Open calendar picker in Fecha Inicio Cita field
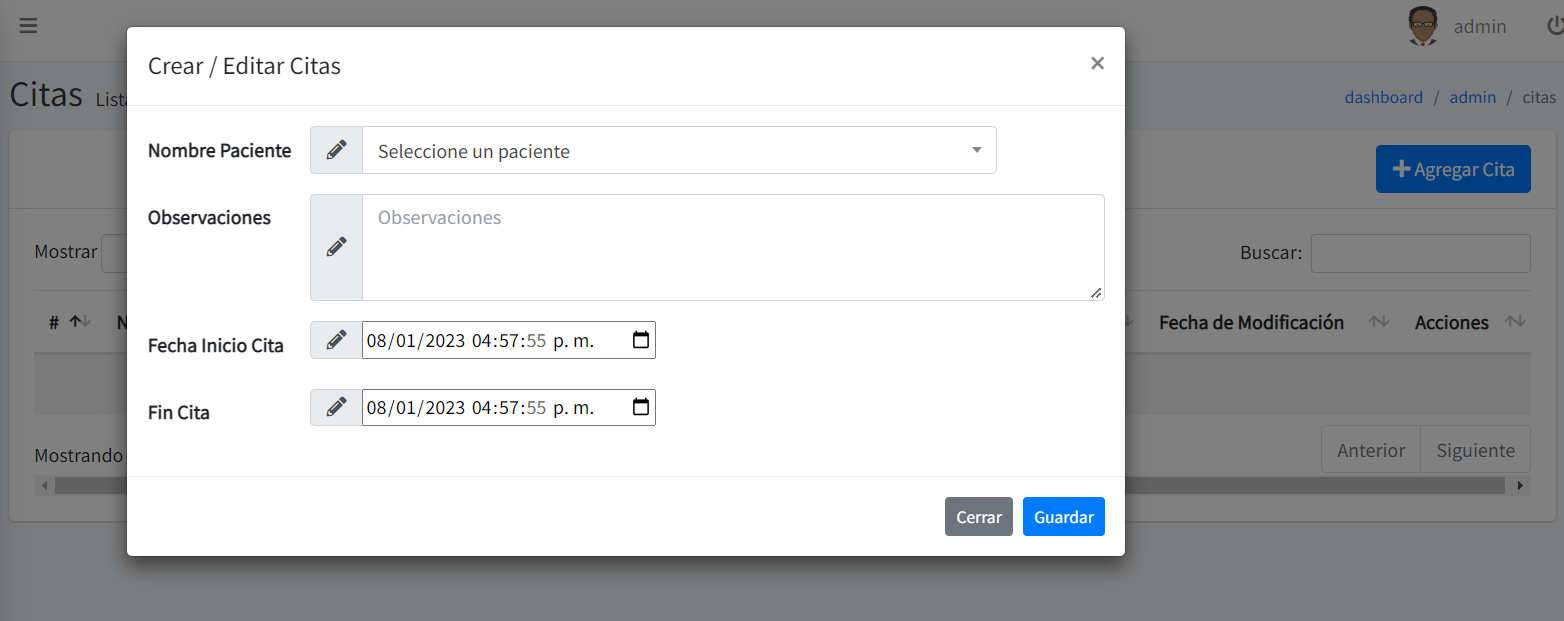Screen dimensions: 1564x621 pyautogui.click(x=641, y=340)
